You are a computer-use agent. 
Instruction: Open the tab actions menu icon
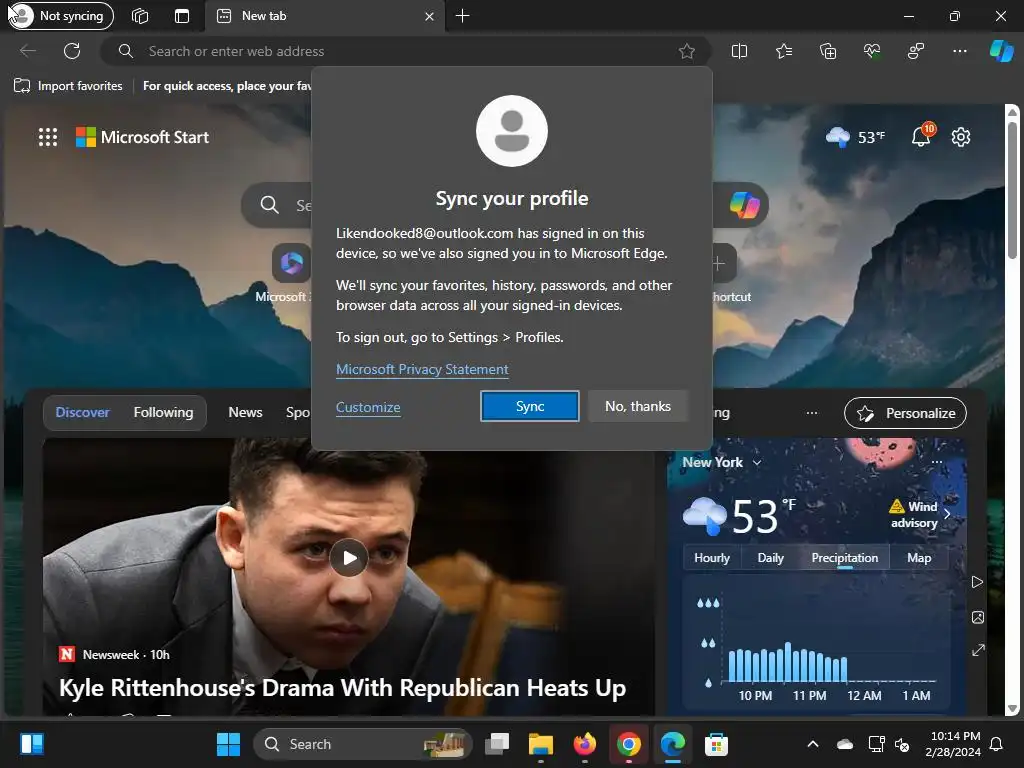(x=182, y=16)
